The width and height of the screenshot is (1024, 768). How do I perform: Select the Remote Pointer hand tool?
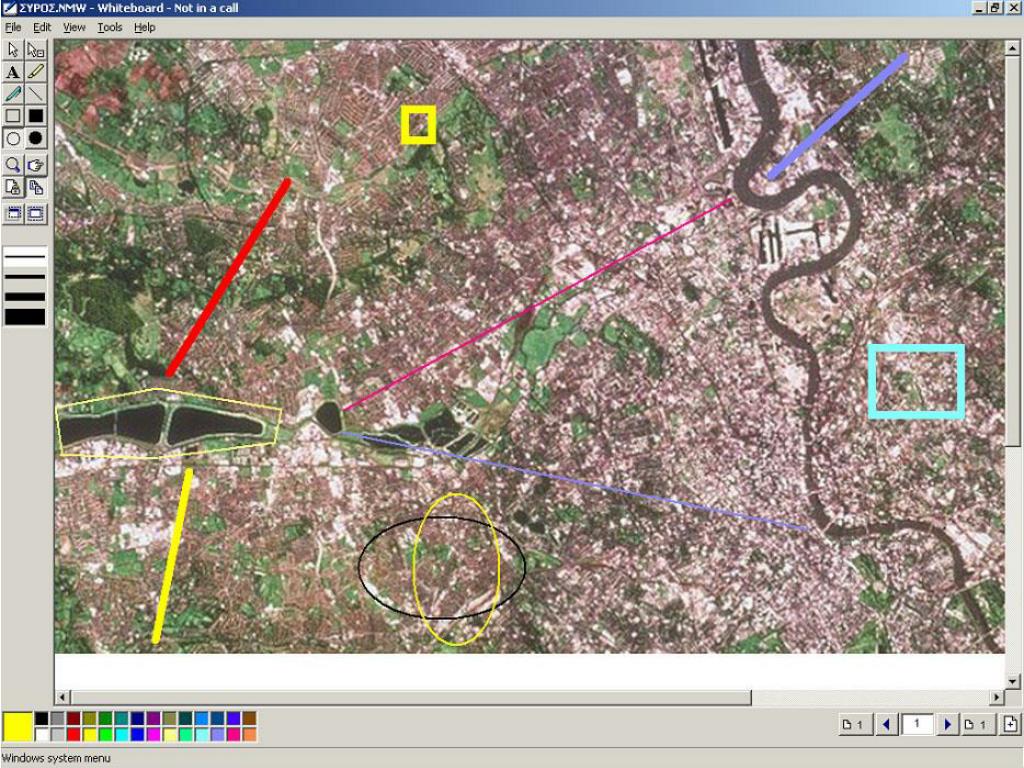tap(35, 165)
